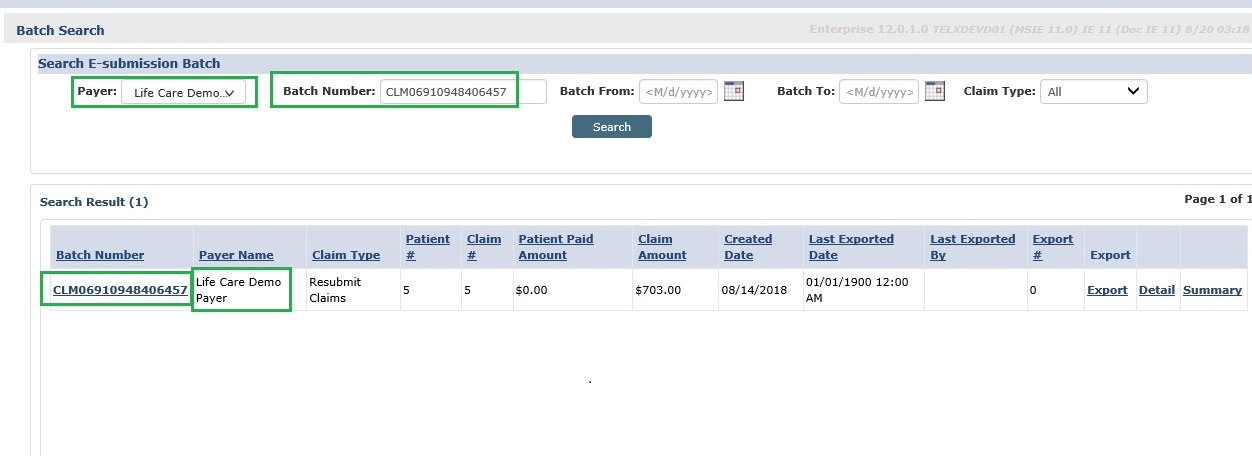Click in the Batch Number input field
This screenshot has height=456, width=1252.
click(462, 92)
